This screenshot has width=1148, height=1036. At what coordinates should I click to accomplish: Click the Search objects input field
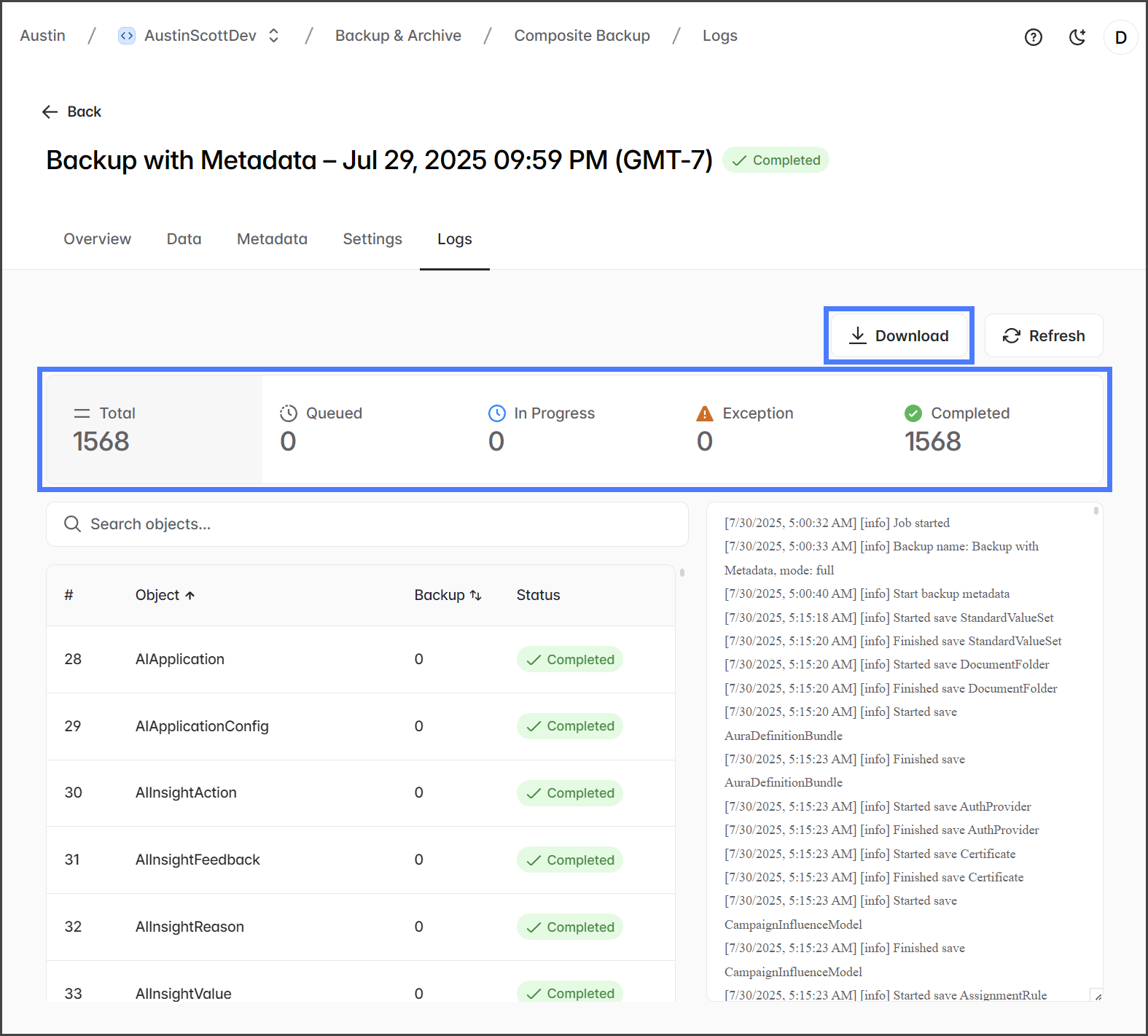pyautogui.click(x=367, y=524)
